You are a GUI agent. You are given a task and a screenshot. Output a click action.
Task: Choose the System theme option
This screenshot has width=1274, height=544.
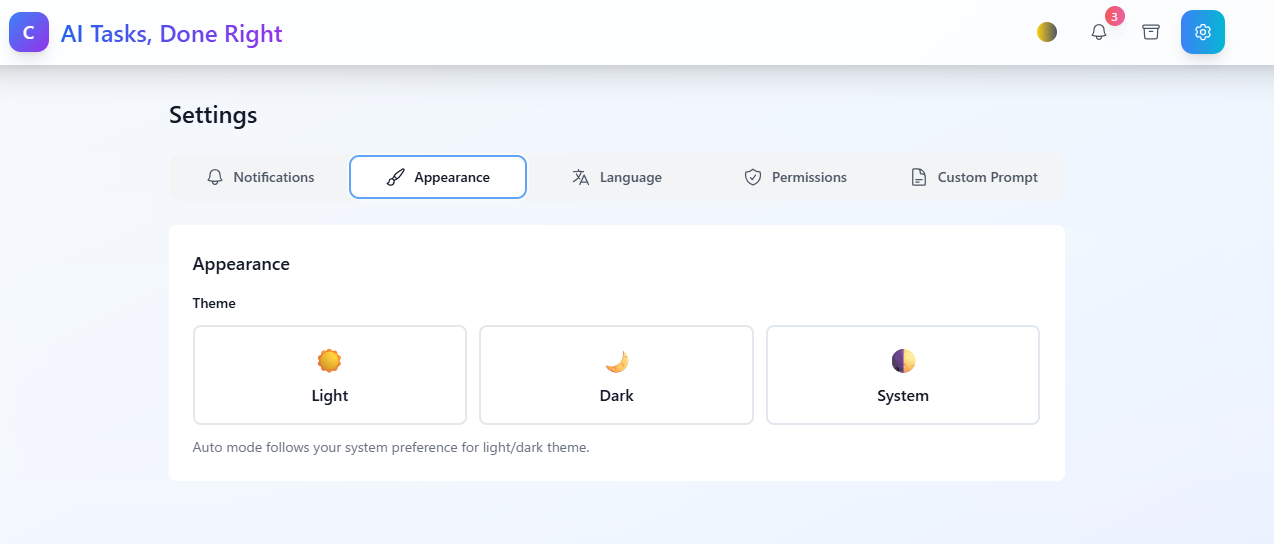(903, 375)
